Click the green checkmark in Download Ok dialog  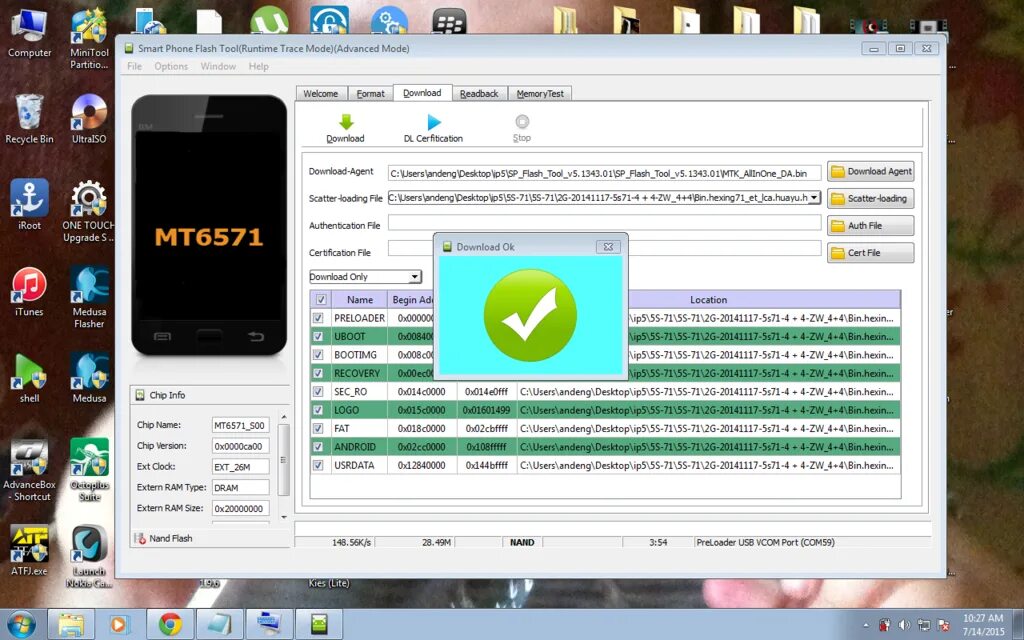[x=530, y=315]
